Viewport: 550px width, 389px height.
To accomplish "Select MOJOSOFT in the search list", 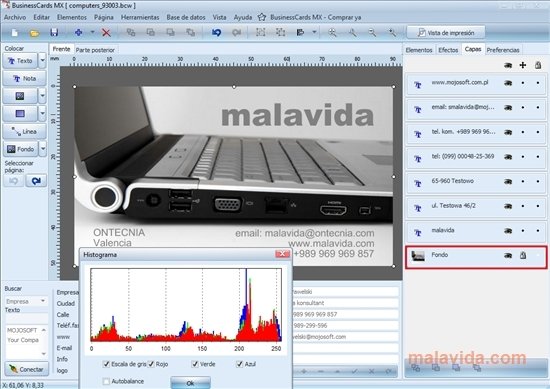I will click(x=22, y=330).
